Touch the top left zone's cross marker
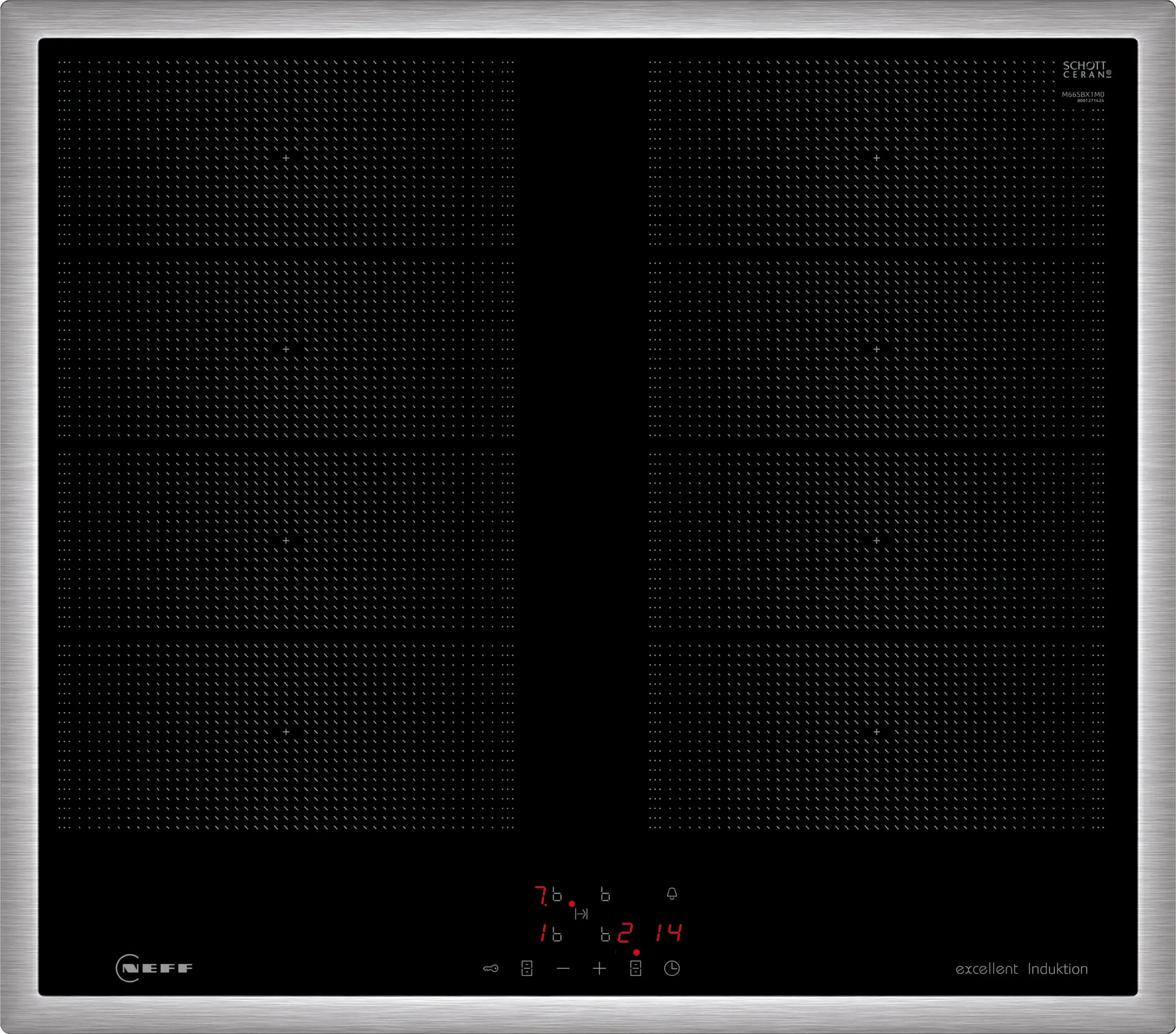This screenshot has width=1176, height=1034. (286, 158)
